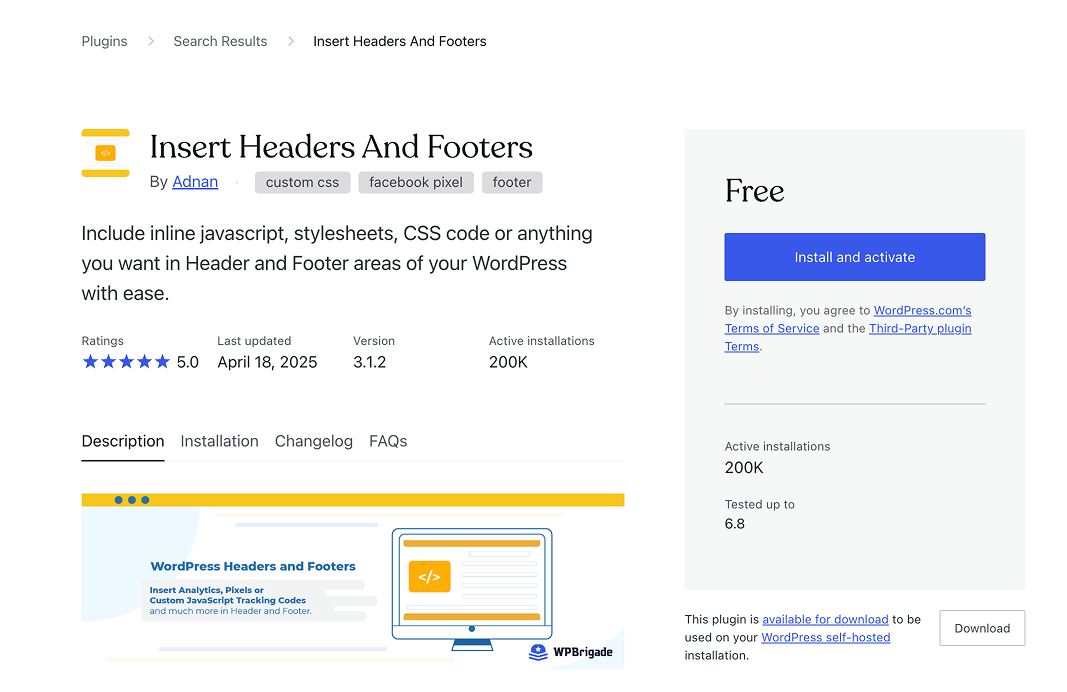Screen dimensions: 1067x692
Task: Select the footer tag
Action: coord(512,182)
